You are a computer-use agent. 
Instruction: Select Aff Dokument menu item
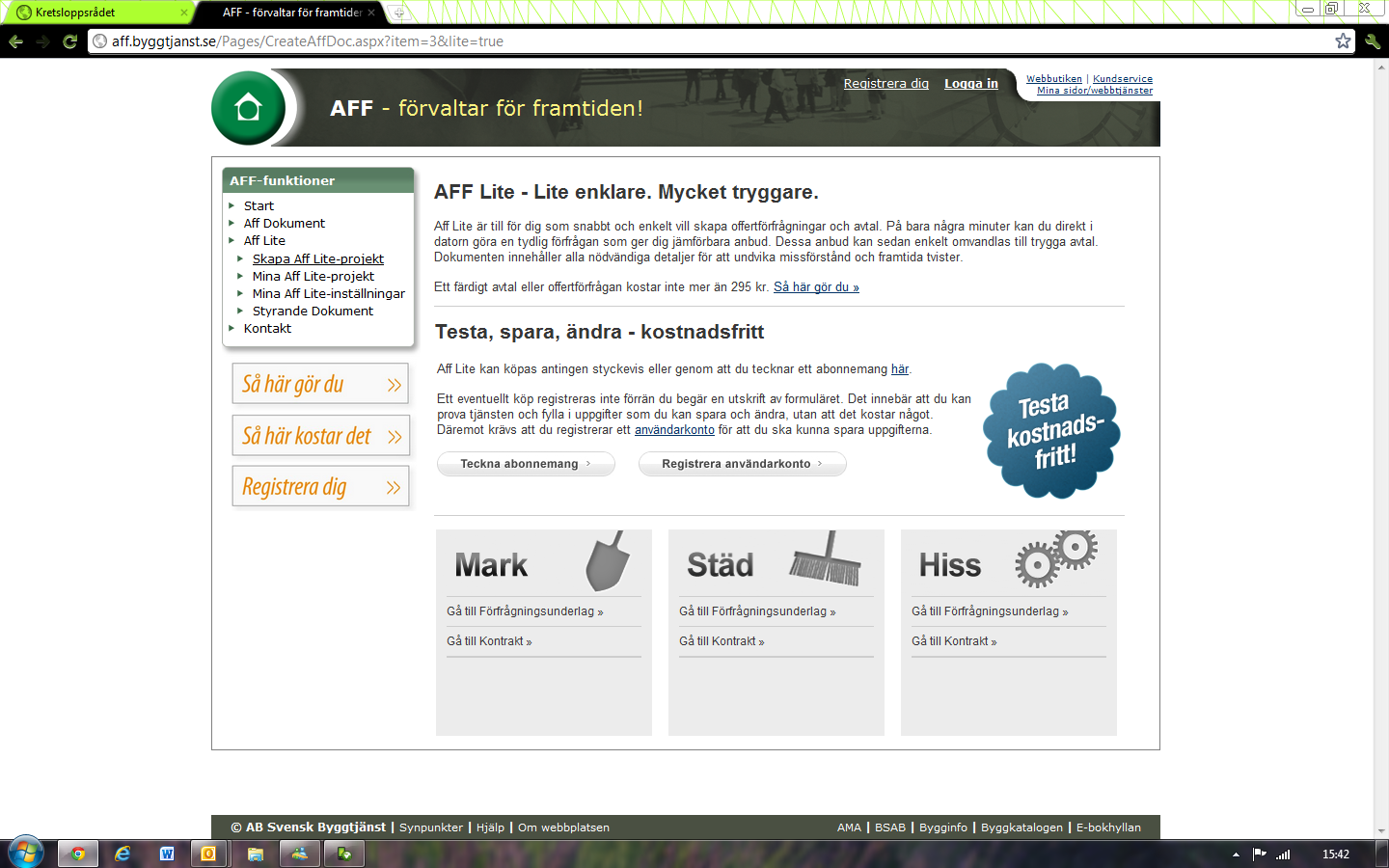pos(285,224)
